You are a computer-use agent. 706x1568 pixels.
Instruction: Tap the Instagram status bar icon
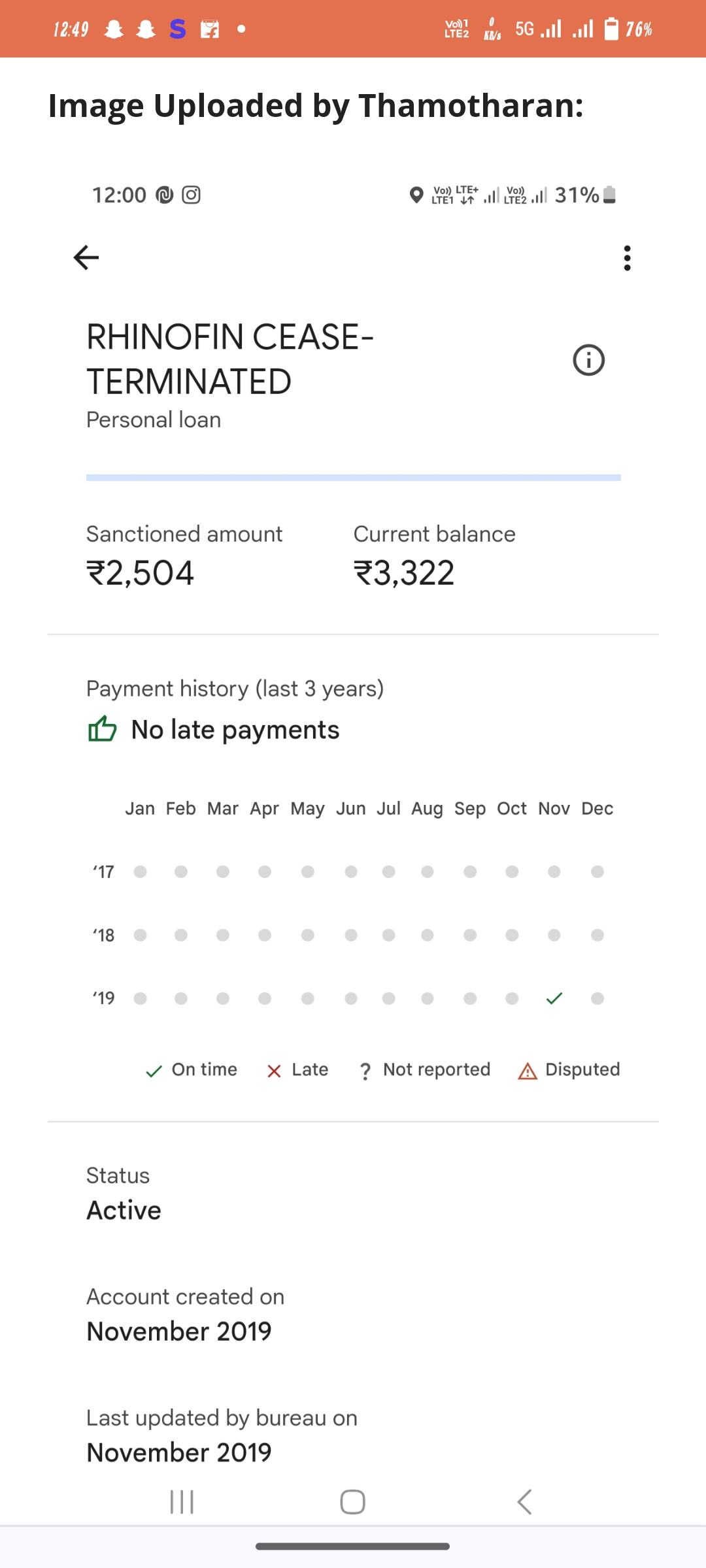pyautogui.click(x=191, y=195)
